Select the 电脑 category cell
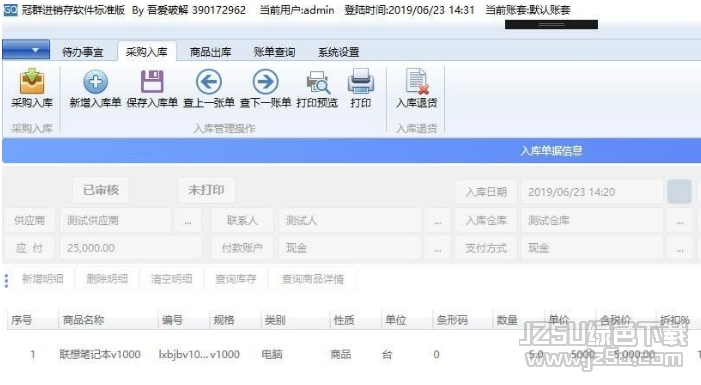The width and height of the screenshot is (701, 385). 272,355
